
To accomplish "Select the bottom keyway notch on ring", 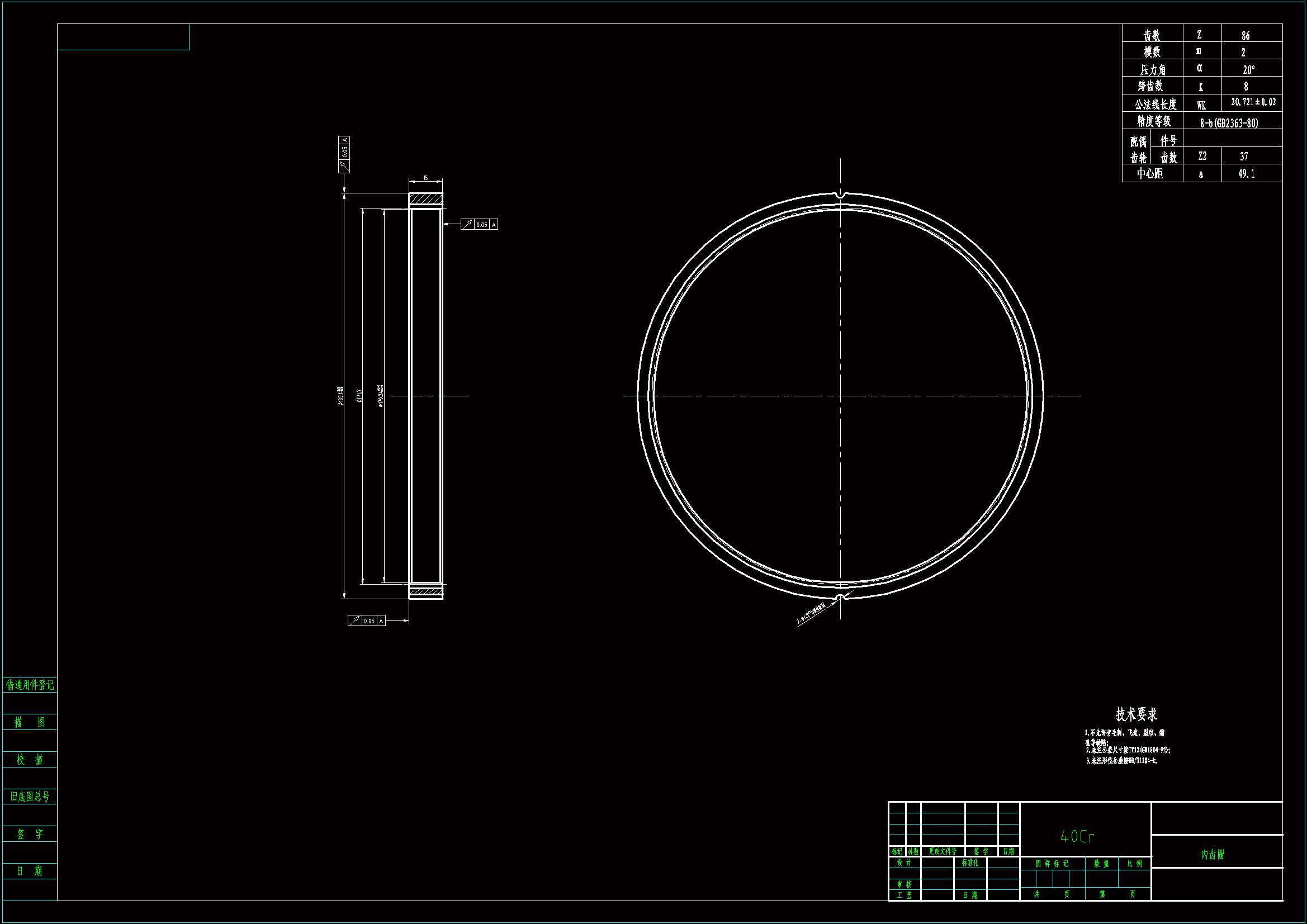I will [841, 596].
